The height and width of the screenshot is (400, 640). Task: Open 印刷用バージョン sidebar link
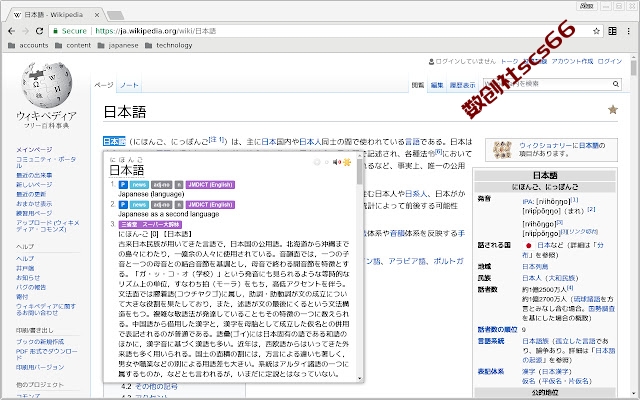(40, 367)
